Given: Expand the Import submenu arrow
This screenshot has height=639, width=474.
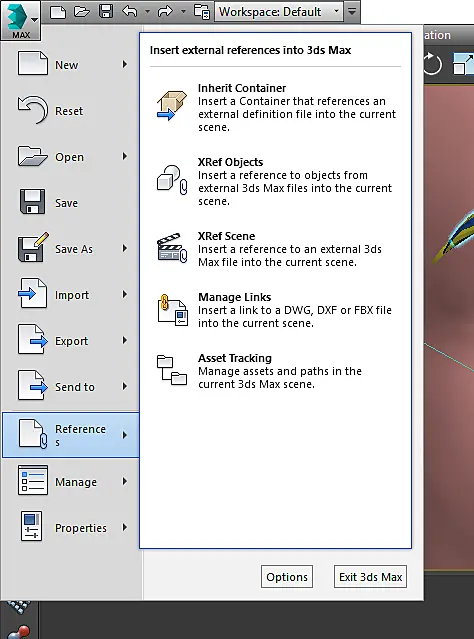Looking at the screenshot, I should pyautogui.click(x=125, y=295).
